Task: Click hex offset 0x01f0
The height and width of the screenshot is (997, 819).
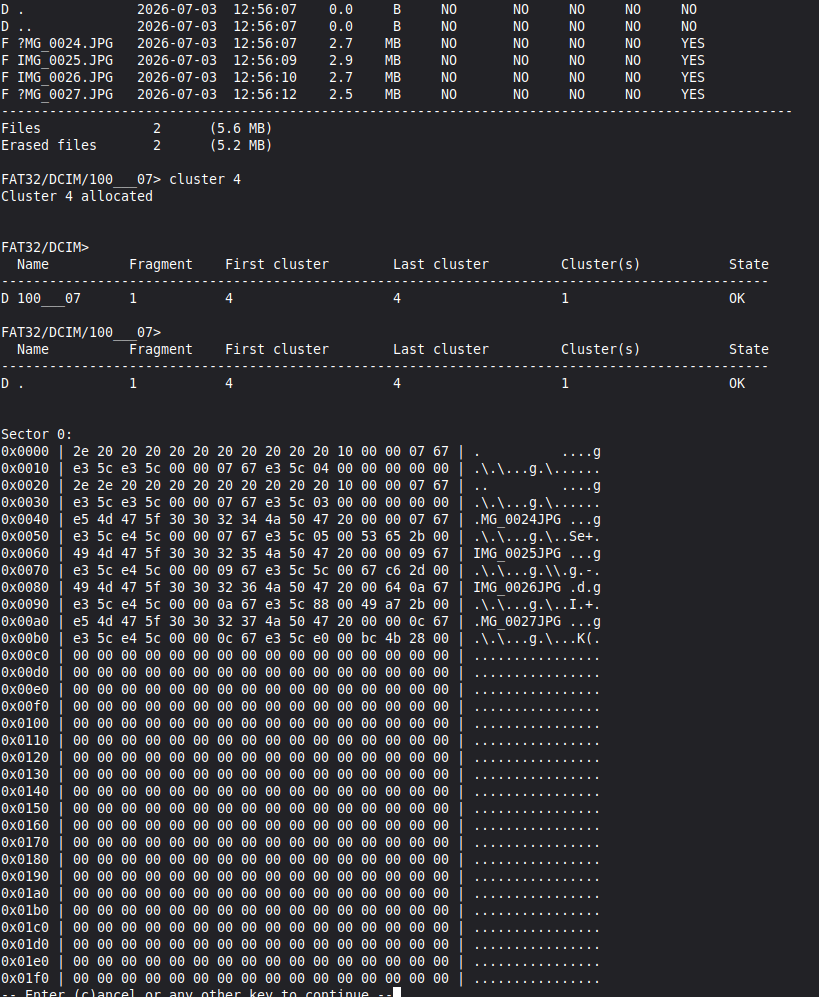Action: pyautogui.click(x=25, y=978)
